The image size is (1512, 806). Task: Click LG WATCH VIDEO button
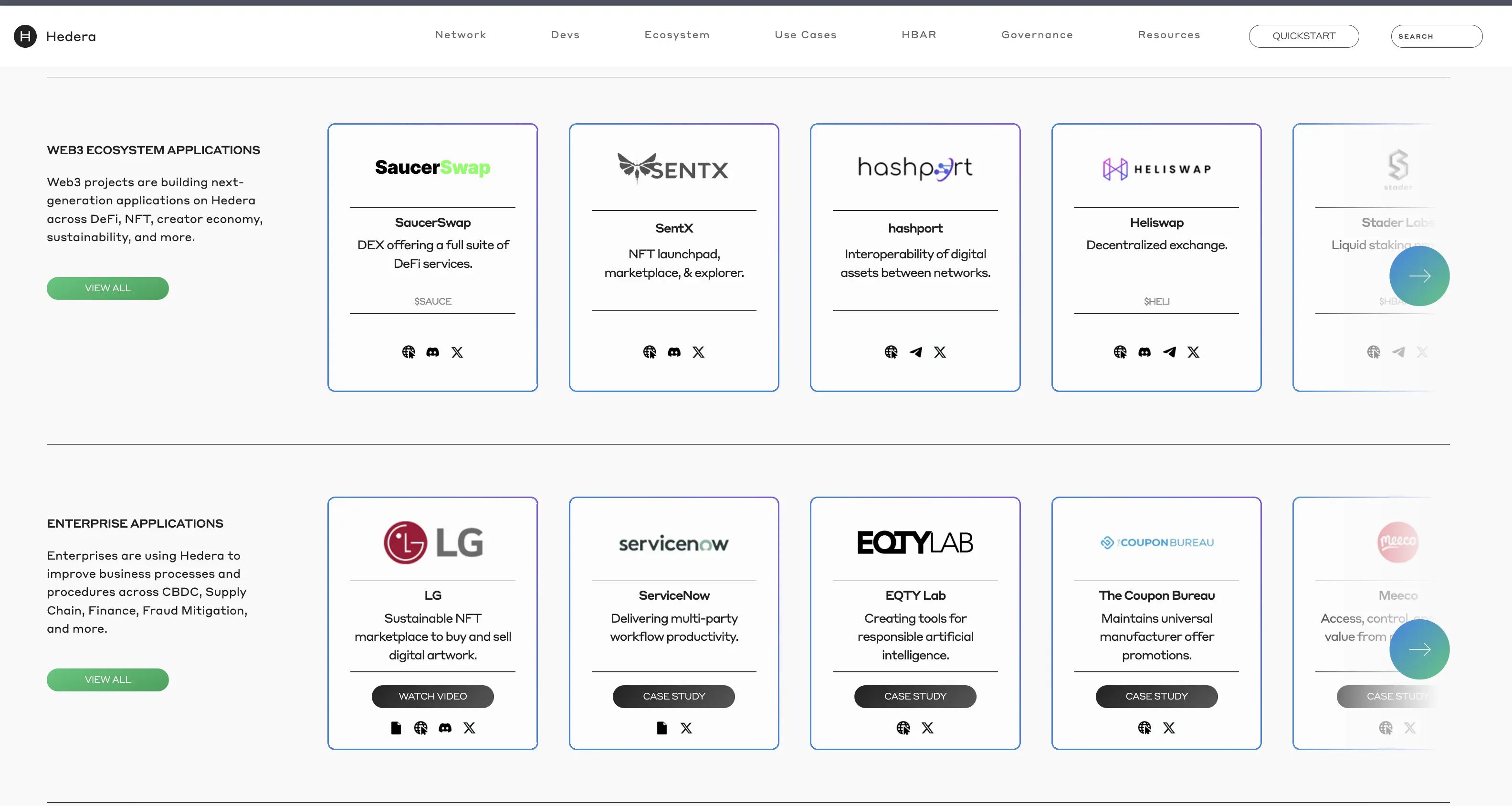pyautogui.click(x=432, y=696)
